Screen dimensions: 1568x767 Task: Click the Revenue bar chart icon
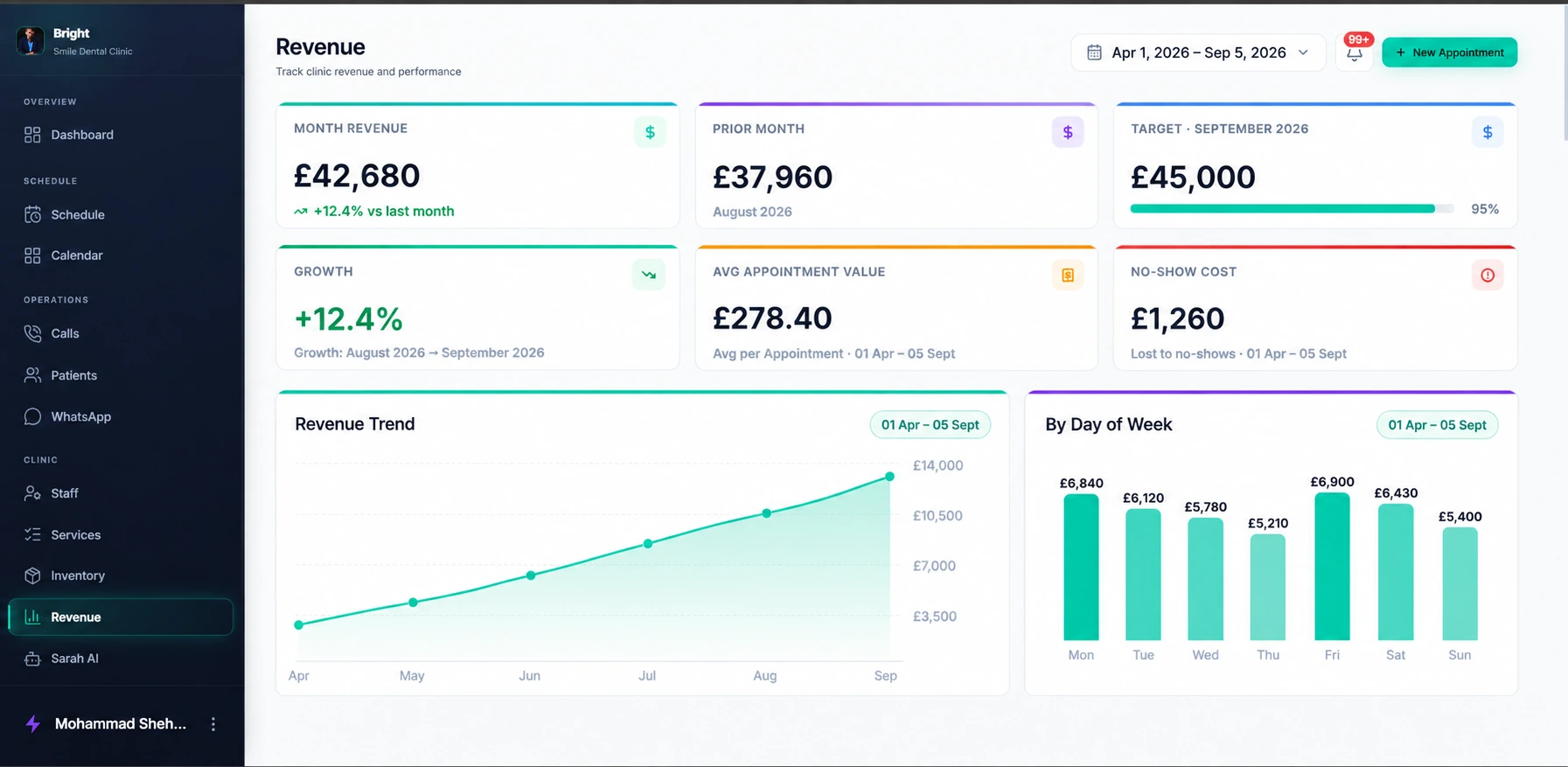(32, 617)
